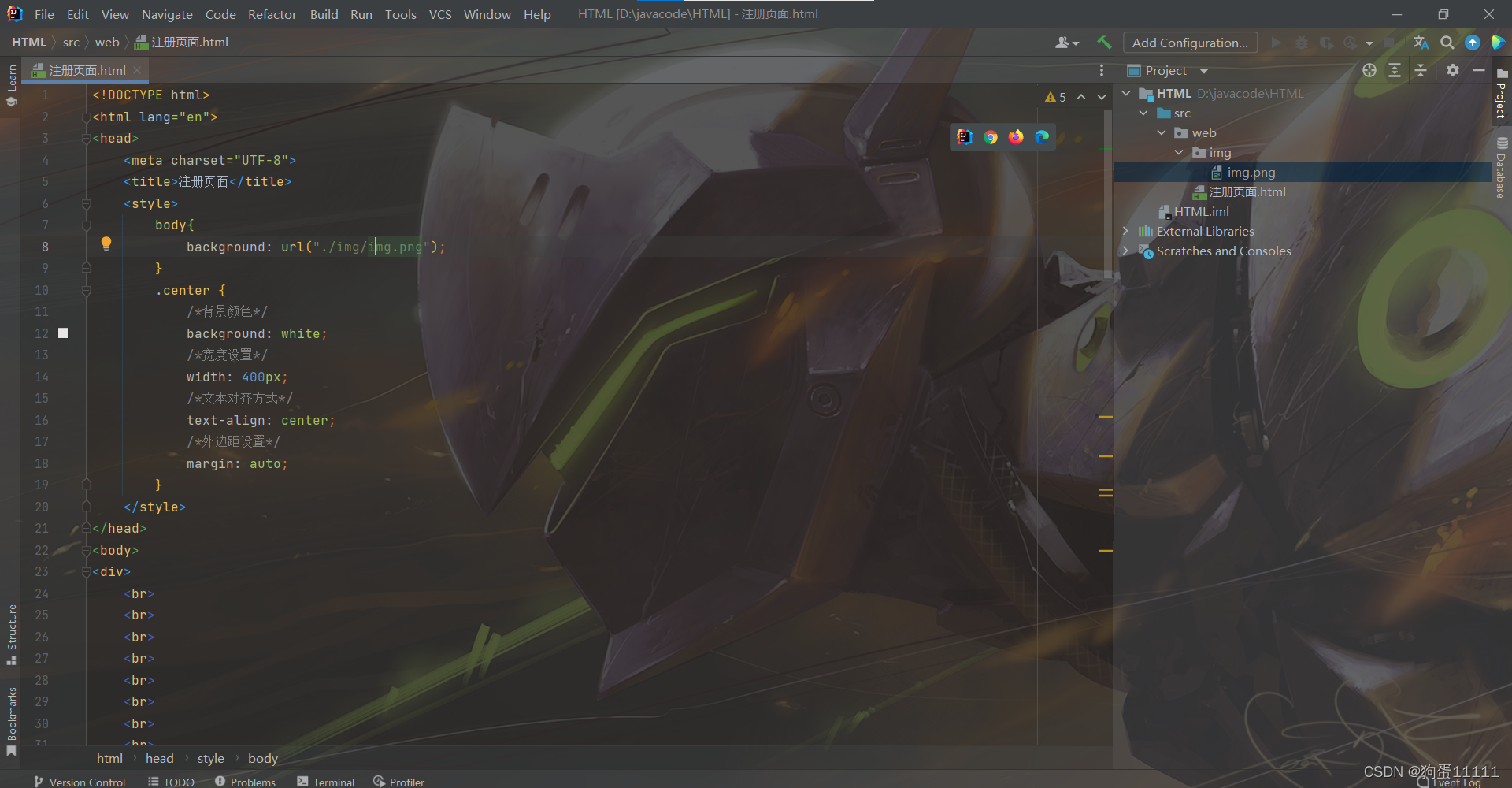
Task: Open Project panel settings gear
Action: [x=1453, y=70]
